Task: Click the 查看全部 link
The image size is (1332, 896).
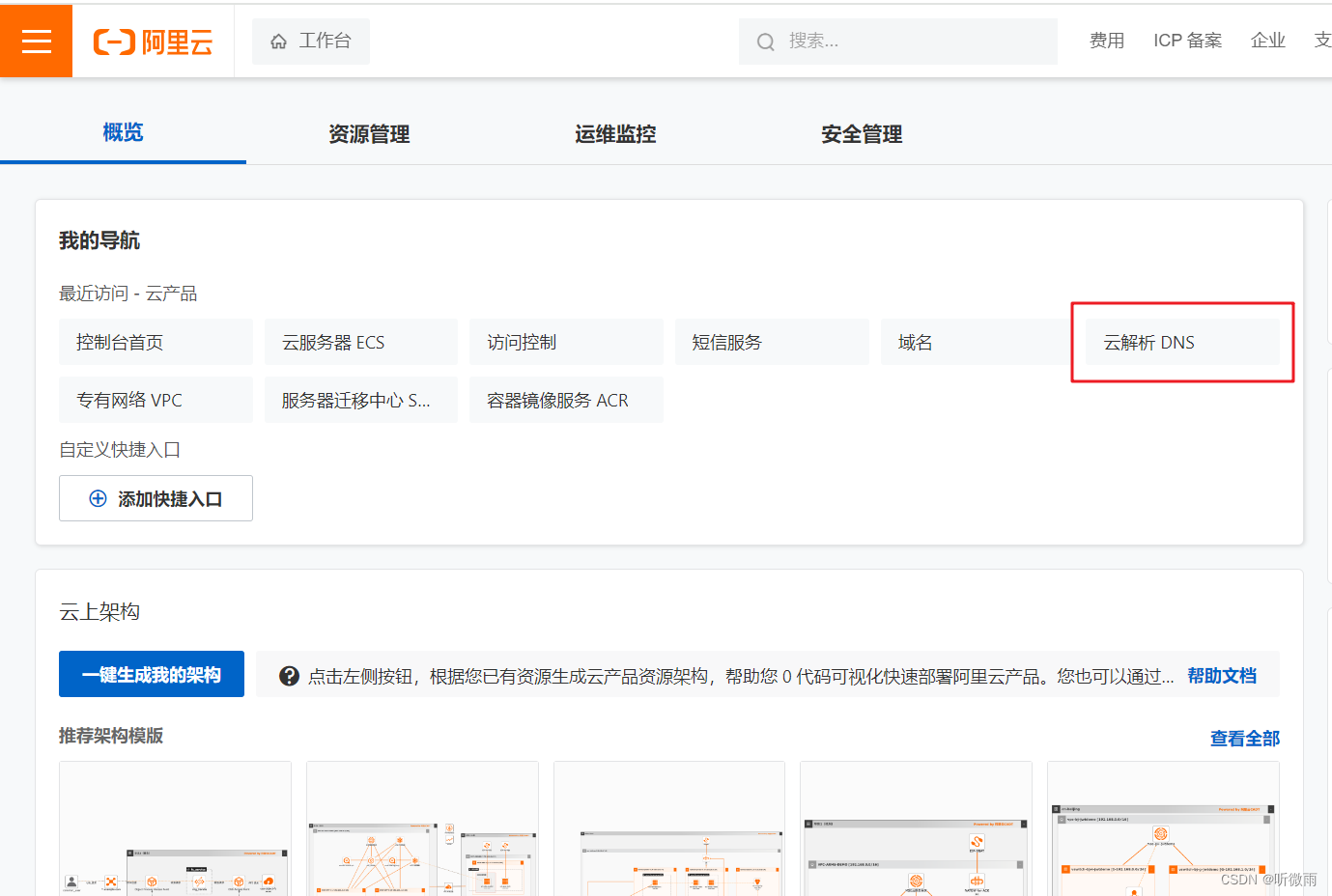Action: point(1245,739)
